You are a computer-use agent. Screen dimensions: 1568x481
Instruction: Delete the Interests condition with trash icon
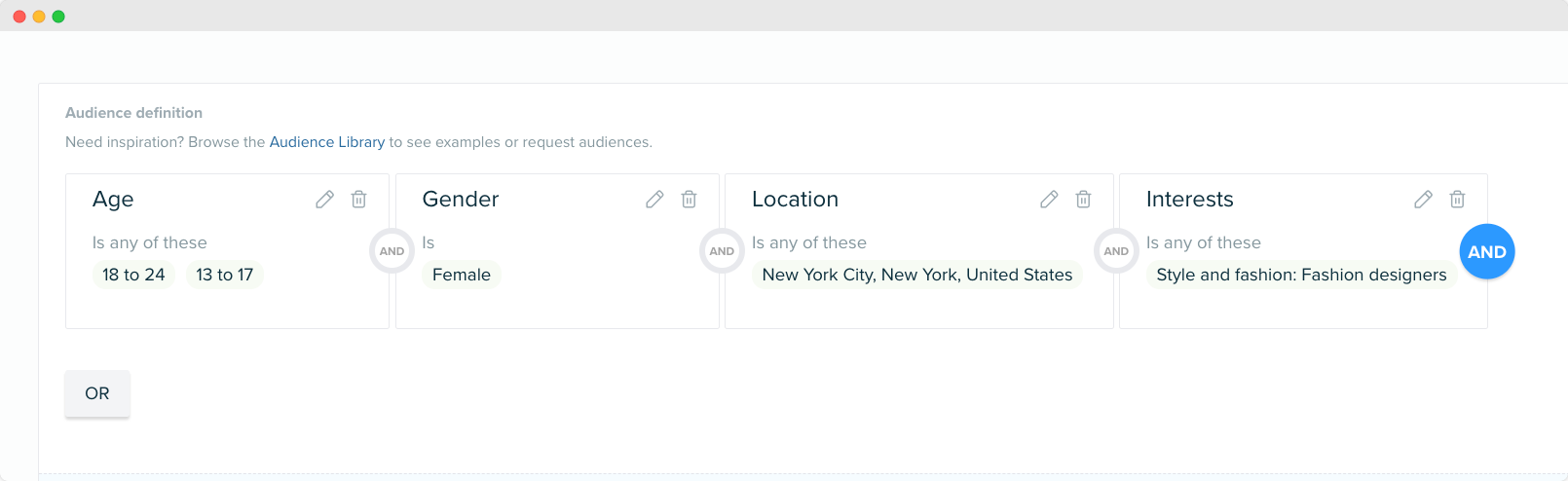coord(1457,200)
